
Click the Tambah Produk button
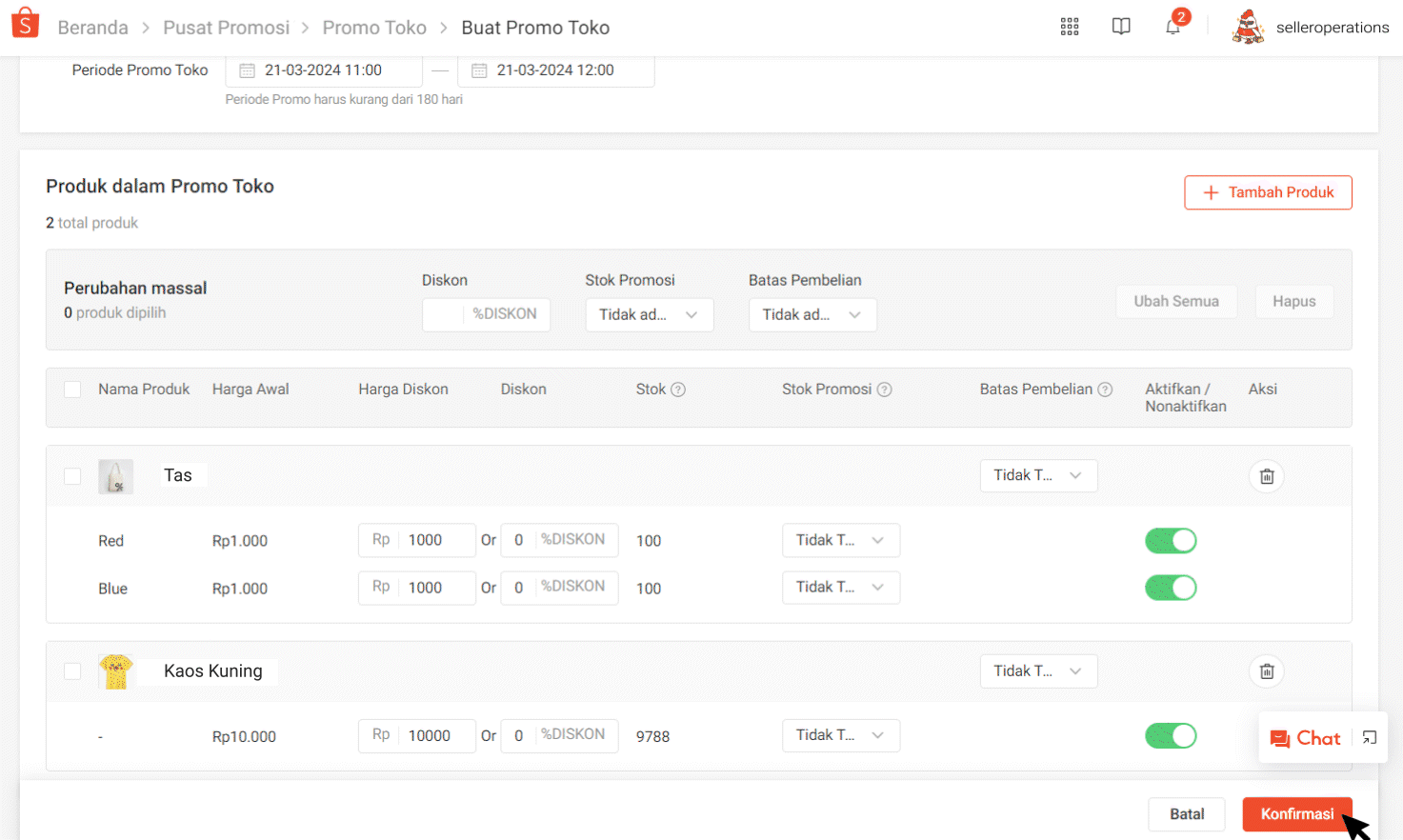coord(1267,192)
